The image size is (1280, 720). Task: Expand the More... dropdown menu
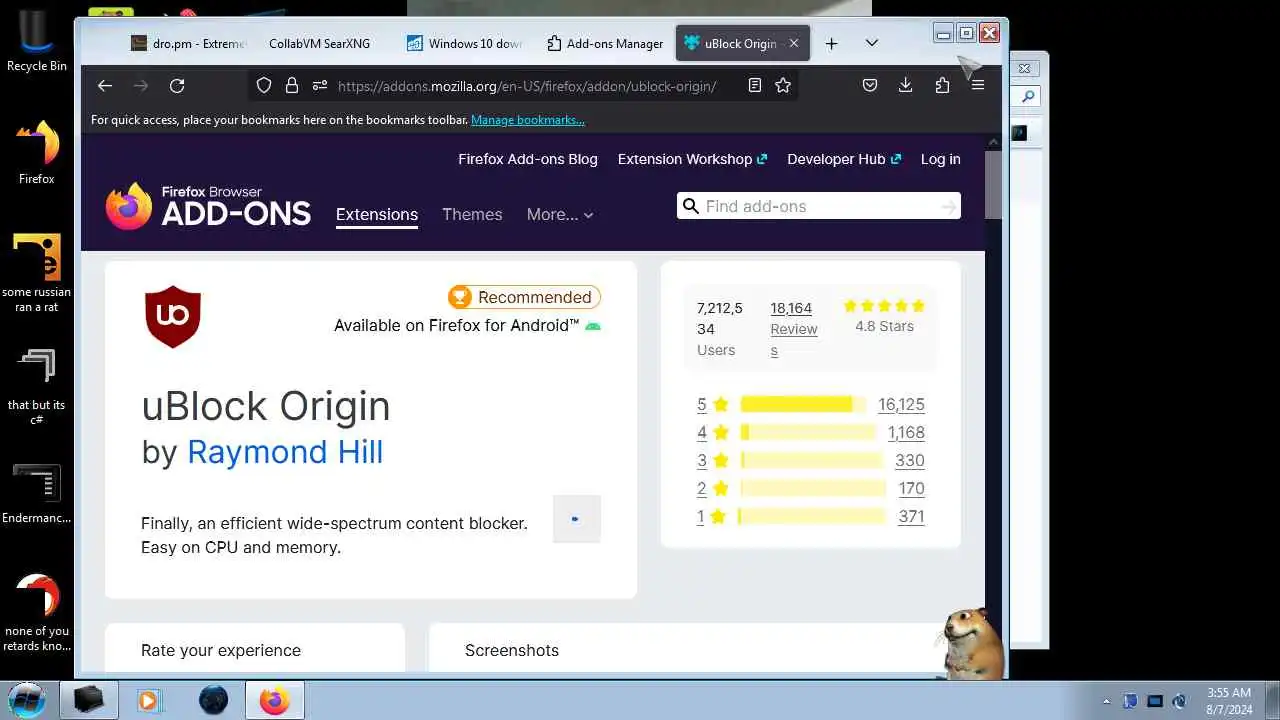coord(560,214)
